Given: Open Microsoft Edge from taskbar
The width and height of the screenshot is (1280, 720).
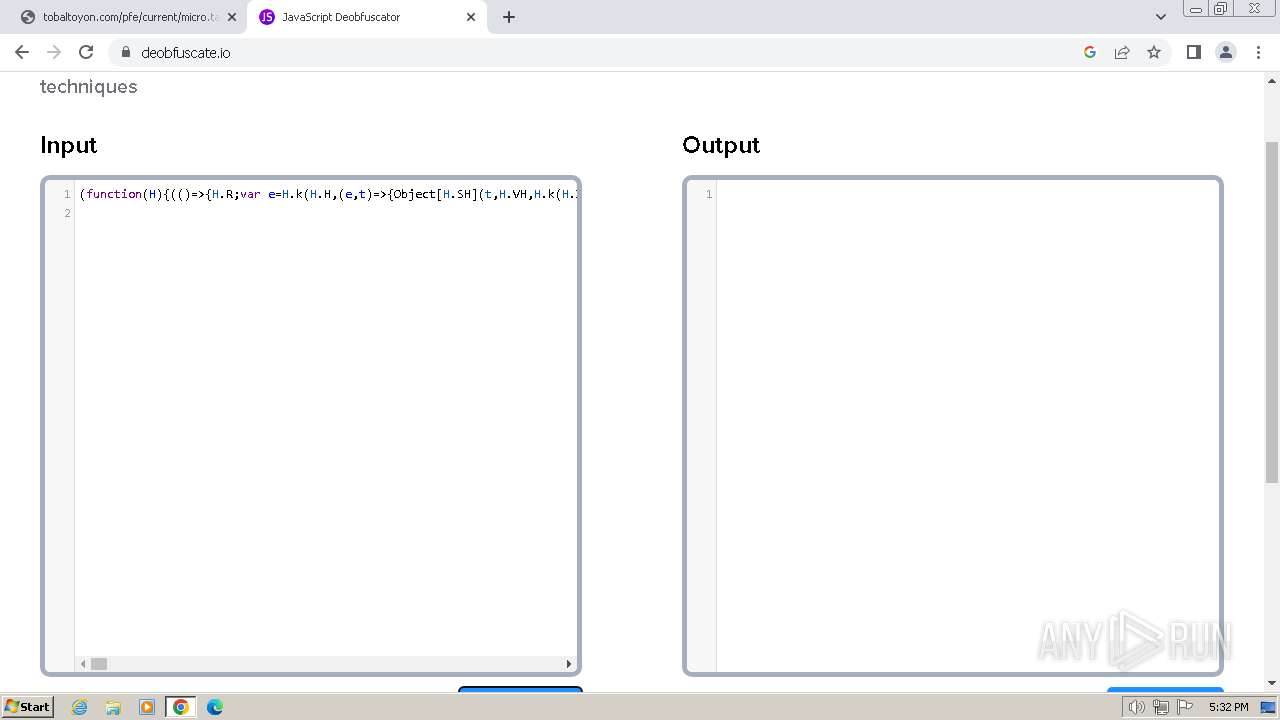Looking at the screenshot, I should coord(215,707).
